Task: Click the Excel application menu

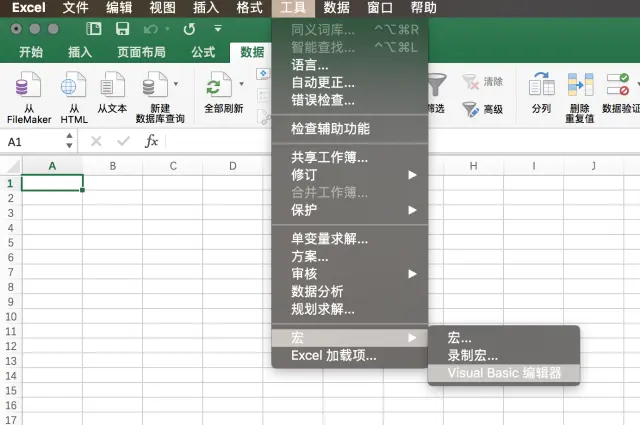Action: tap(29, 8)
